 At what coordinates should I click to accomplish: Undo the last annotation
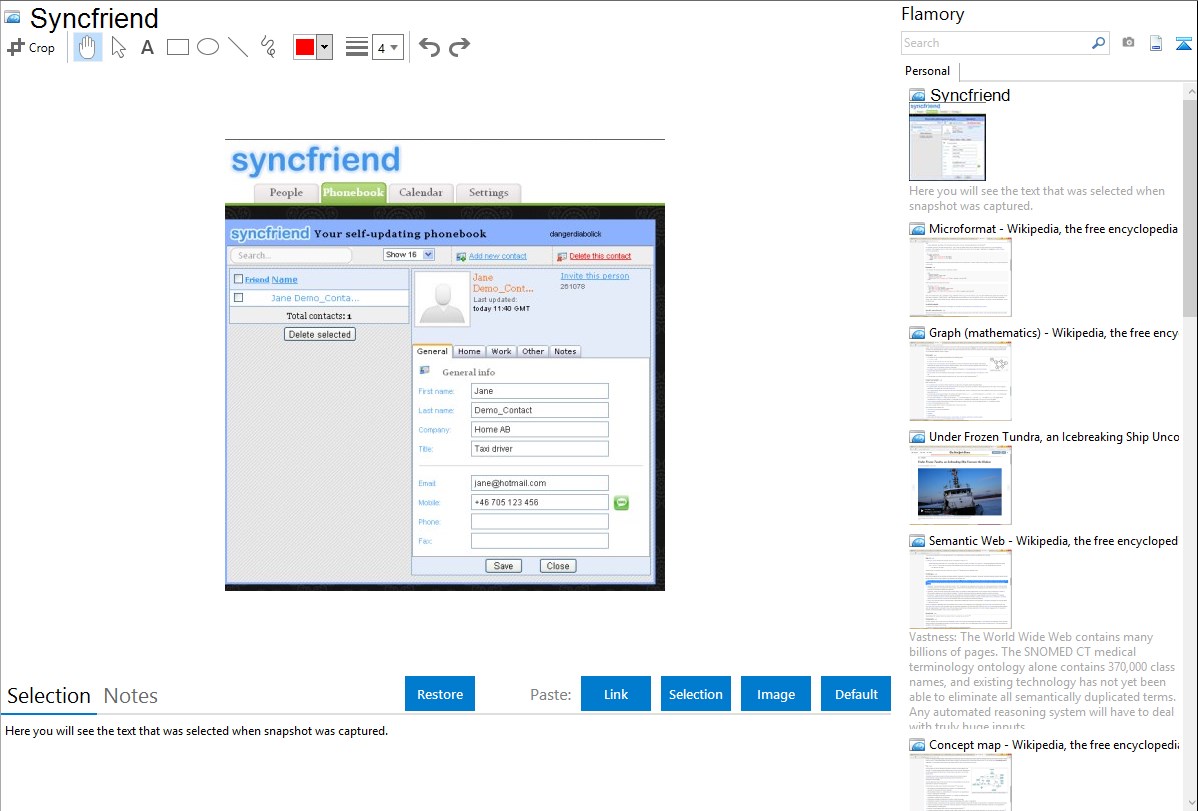(x=429, y=47)
